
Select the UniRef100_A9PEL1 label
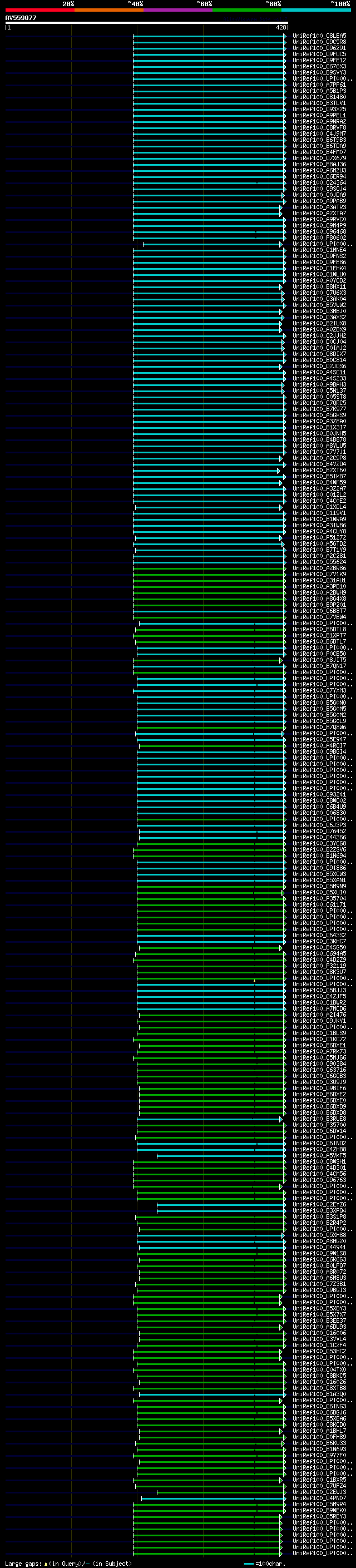point(319,116)
